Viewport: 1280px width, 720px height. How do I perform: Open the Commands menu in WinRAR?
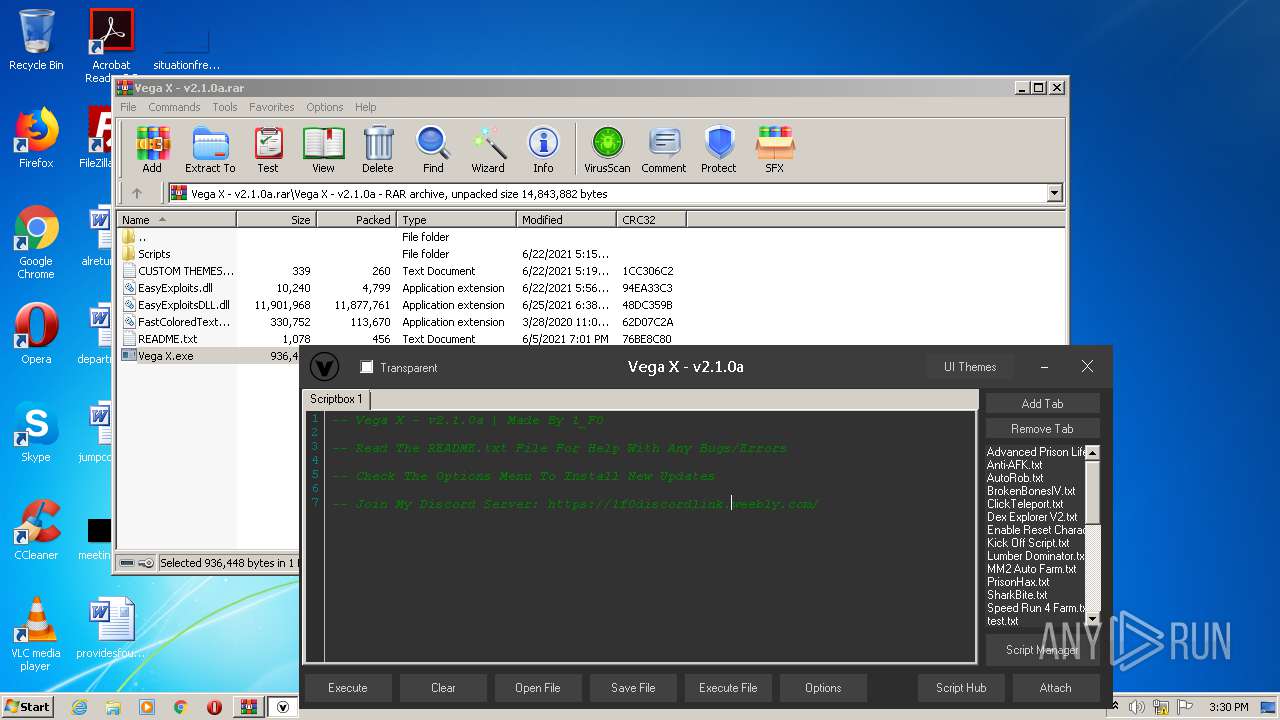174,107
